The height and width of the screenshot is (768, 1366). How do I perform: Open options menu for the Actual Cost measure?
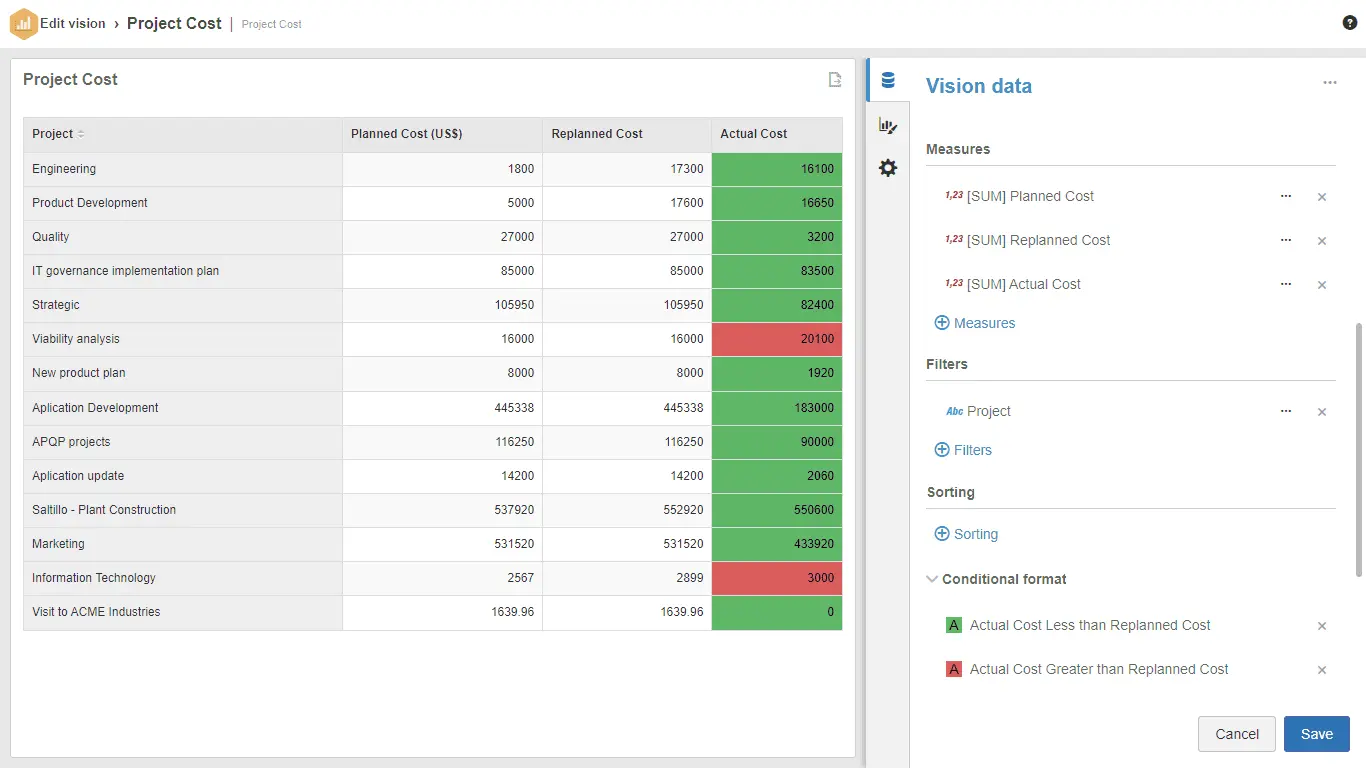tap(1286, 284)
